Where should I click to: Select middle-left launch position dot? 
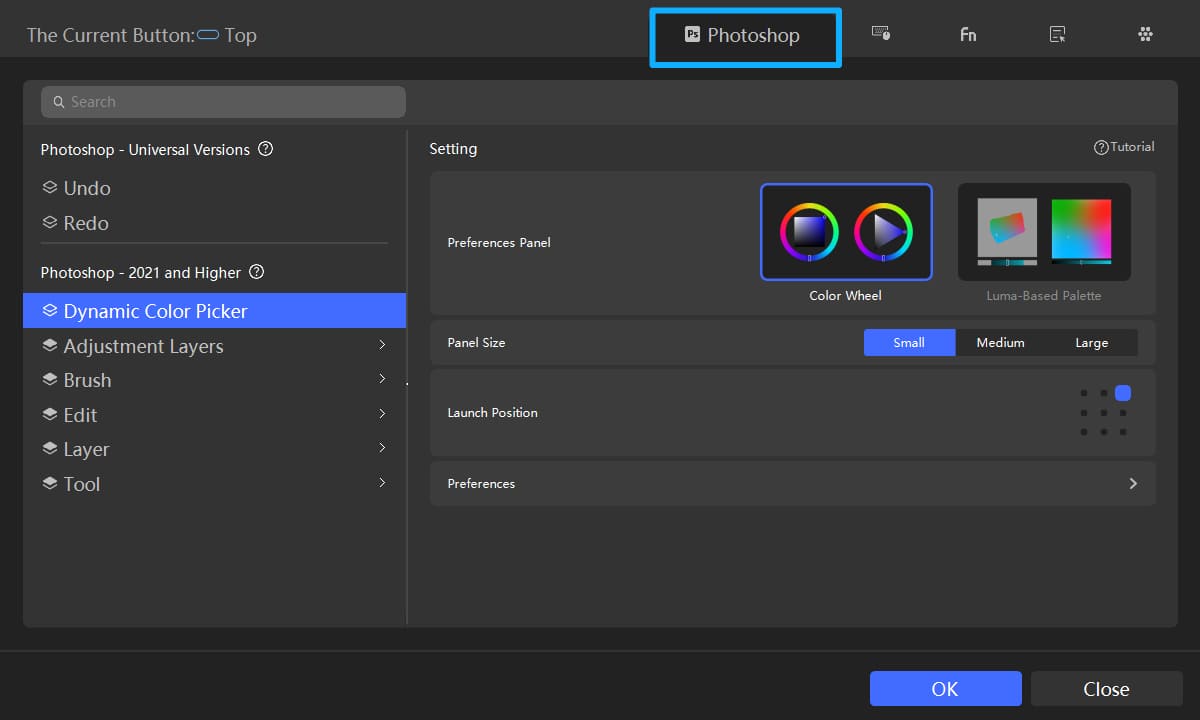[x=1084, y=413]
